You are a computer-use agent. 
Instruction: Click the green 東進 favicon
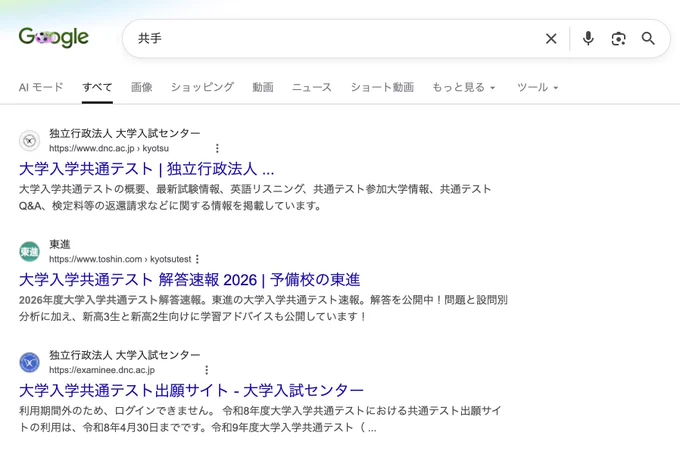tap(29, 252)
